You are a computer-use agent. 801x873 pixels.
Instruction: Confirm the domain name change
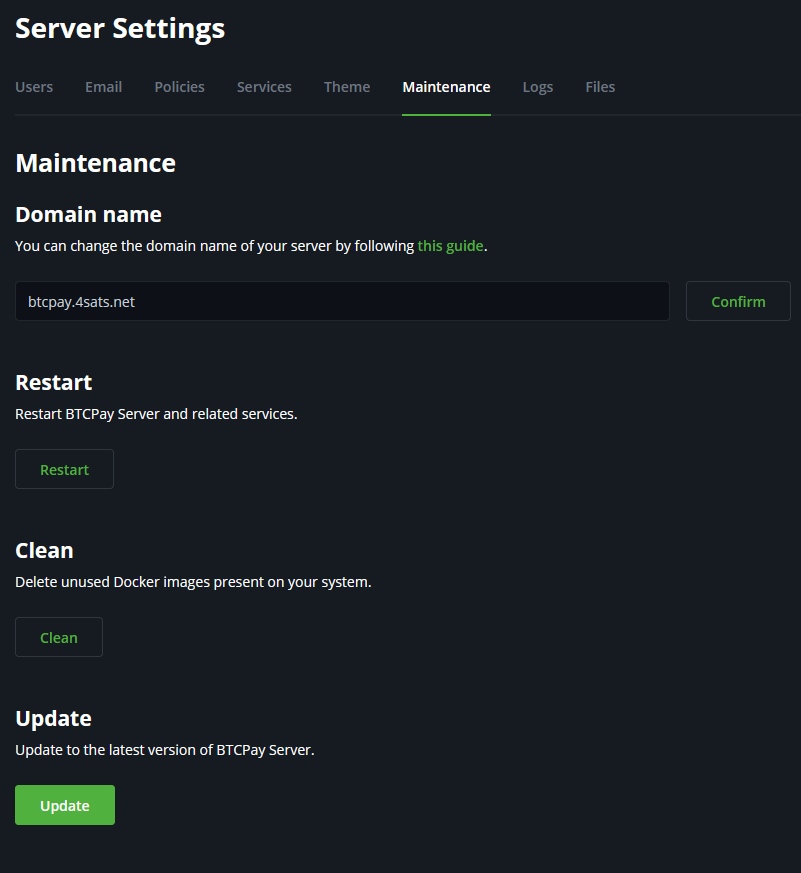(738, 301)
